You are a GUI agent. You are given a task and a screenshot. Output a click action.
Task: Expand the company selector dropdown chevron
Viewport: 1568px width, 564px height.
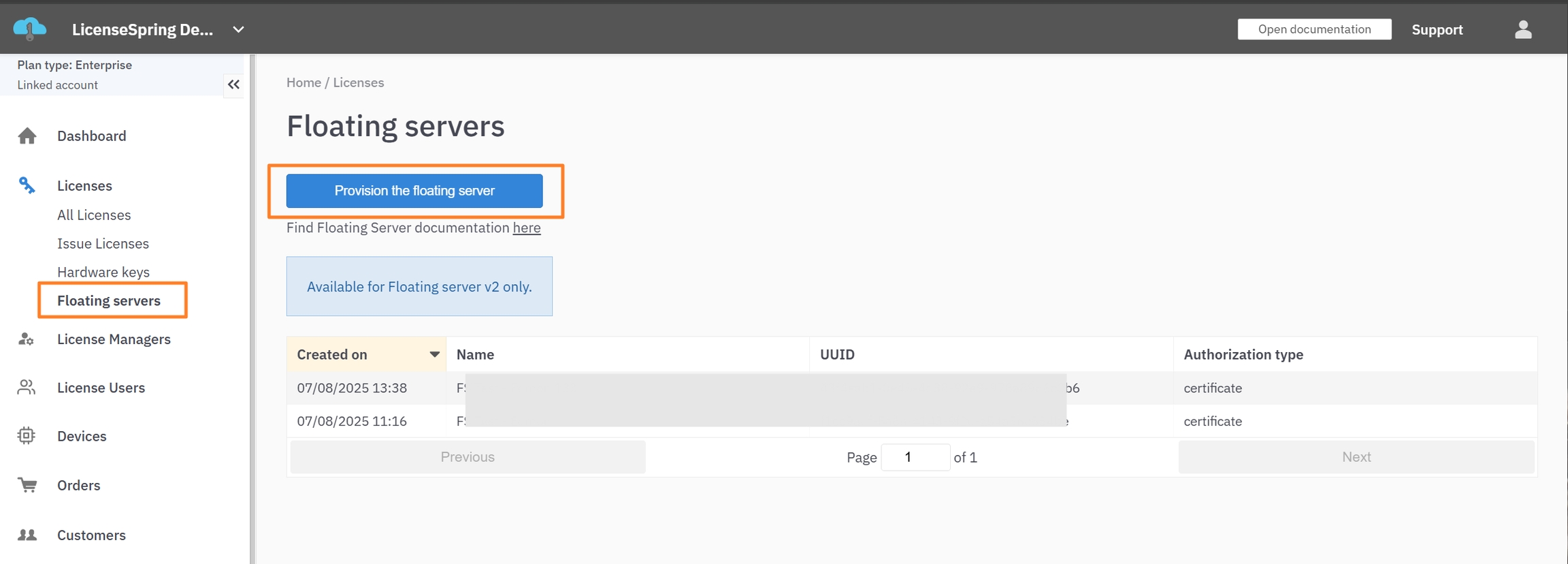[x=238, y=29]
